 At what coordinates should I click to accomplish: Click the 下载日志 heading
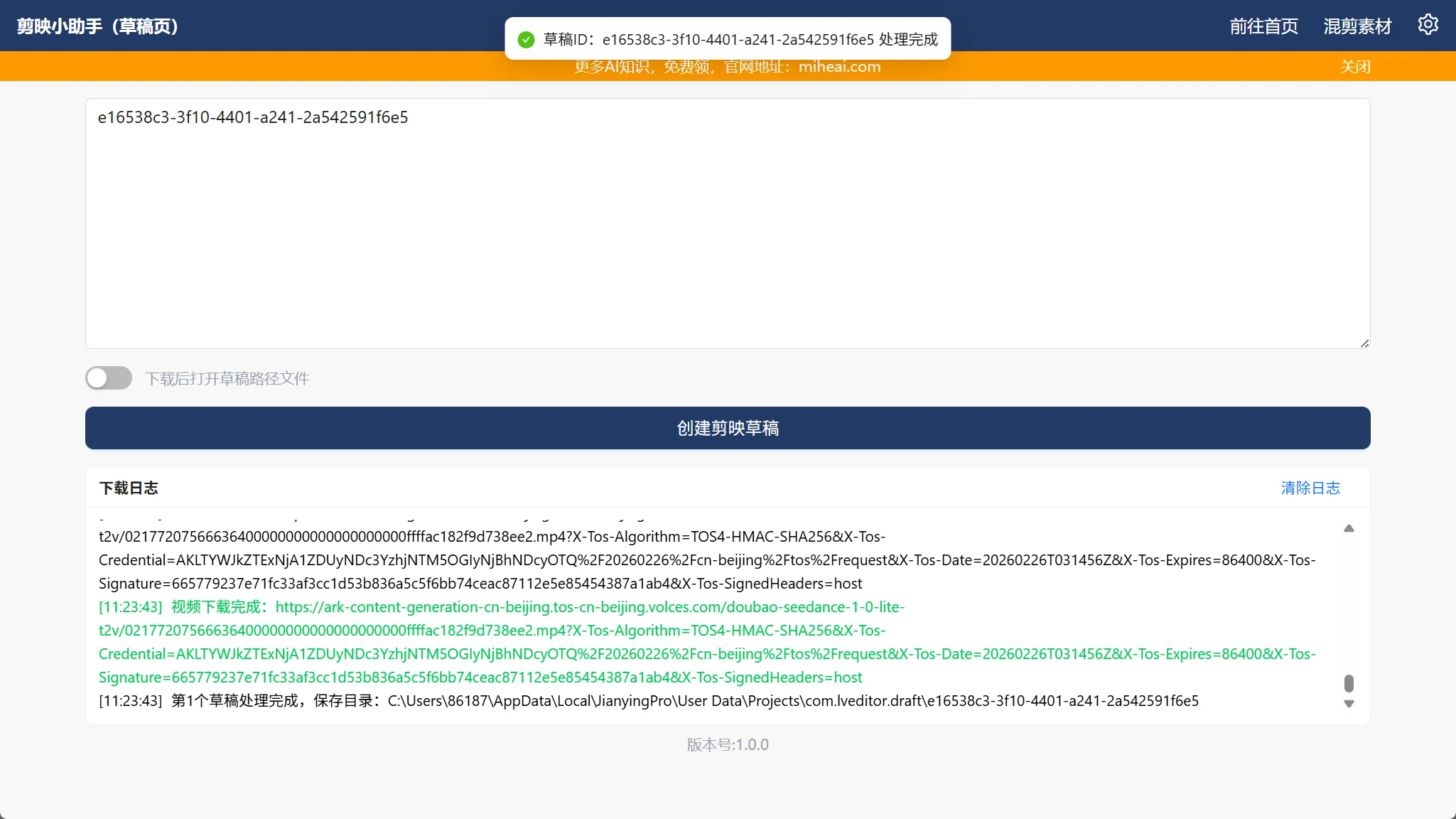[129, 488]
